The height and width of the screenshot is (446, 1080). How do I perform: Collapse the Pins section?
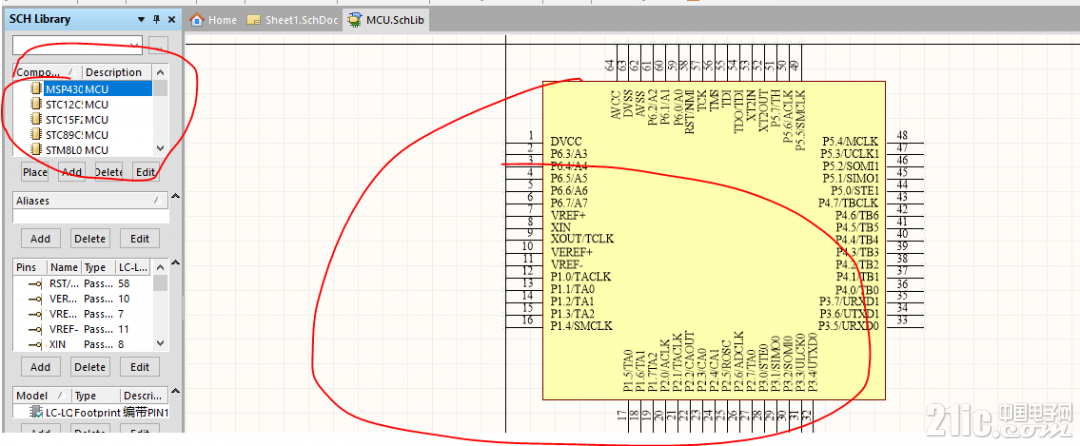coord(175,262)
